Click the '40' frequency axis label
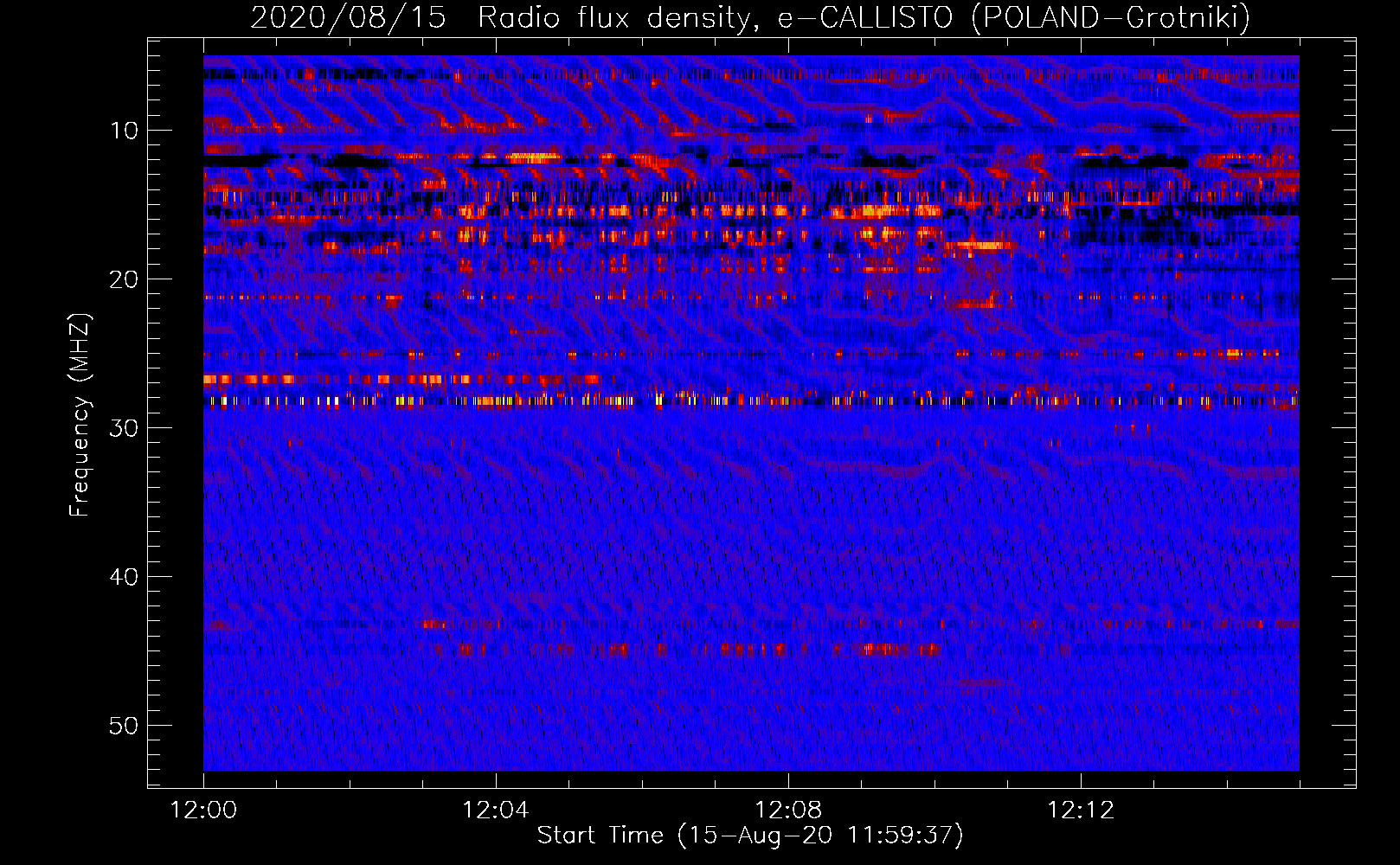Viewport: 1400px width, 865px height. click(x=124, y=577)
